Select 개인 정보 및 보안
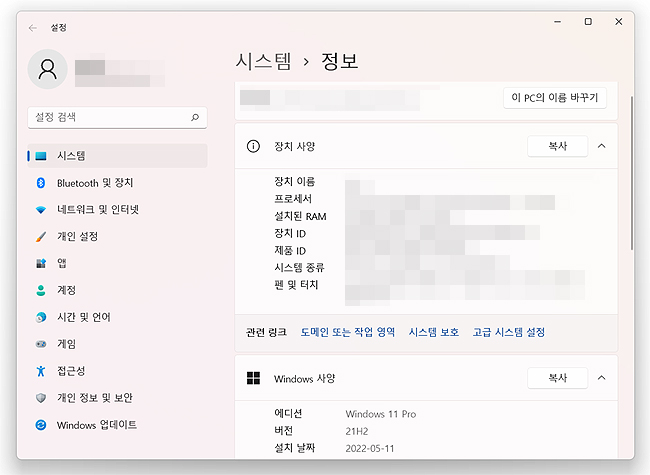Viewport: 650px width, 475px height. [x=117, y=398]
